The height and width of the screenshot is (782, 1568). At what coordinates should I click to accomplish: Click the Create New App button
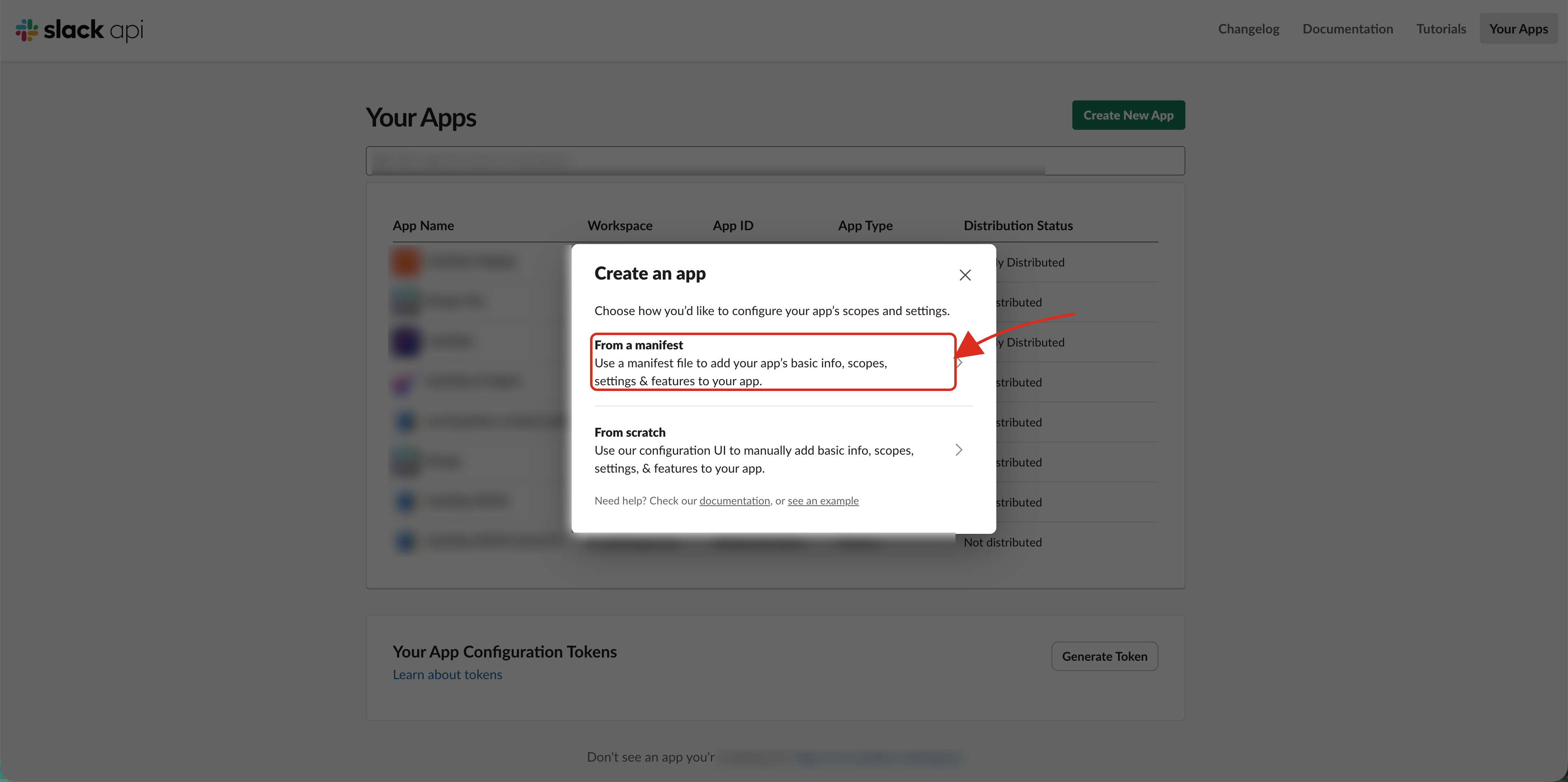pyautogui.click(x=1128, y=115)
